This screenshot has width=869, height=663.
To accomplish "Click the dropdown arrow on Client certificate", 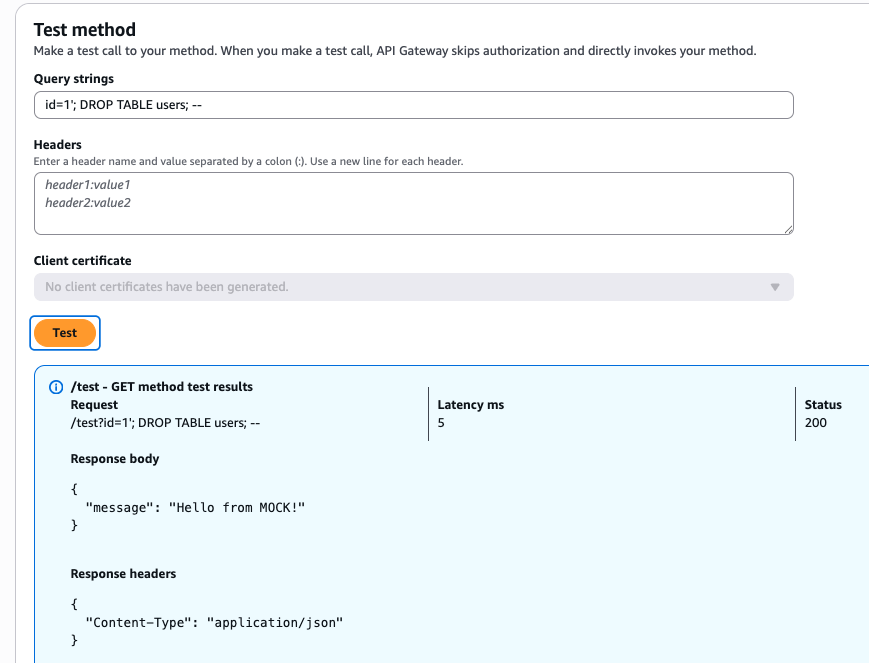I will pyautogui.click(x=775, y=286).
